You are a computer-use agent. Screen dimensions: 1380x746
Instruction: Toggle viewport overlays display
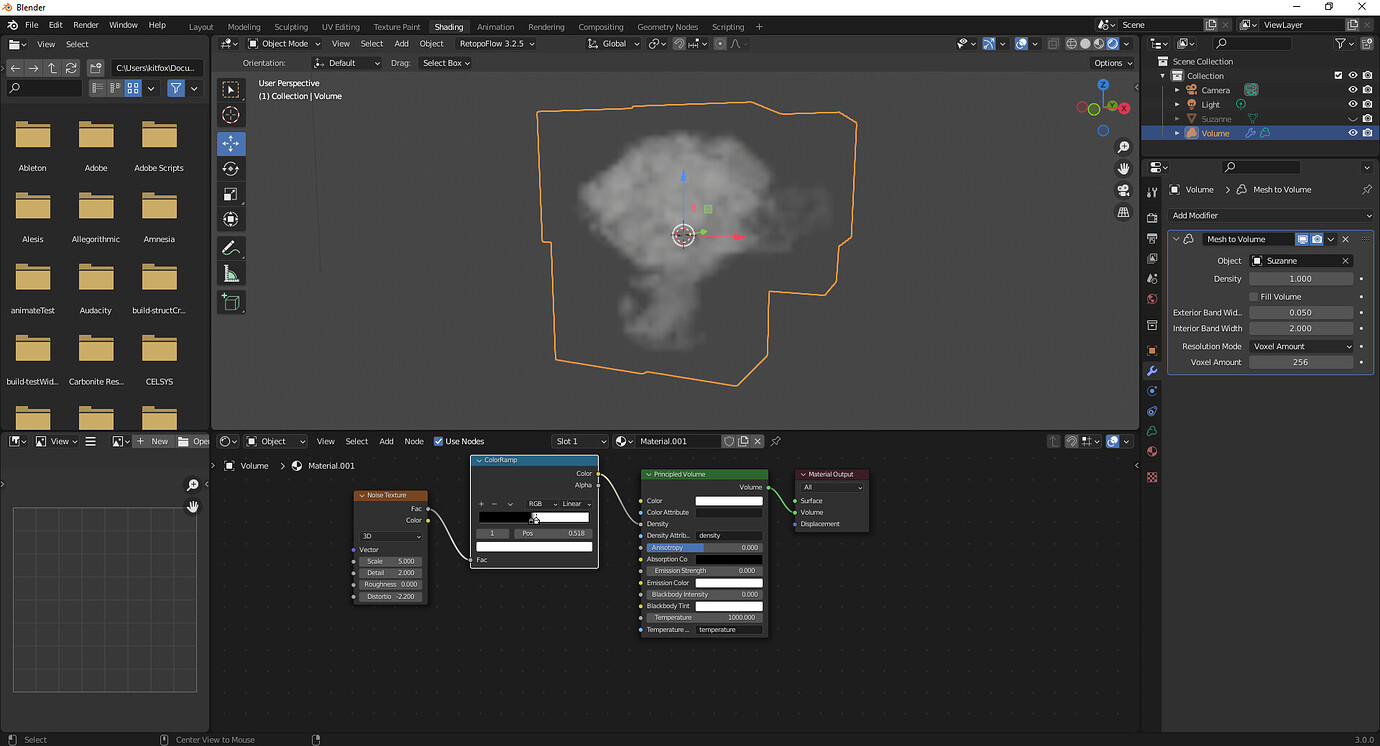(1021, 44)
